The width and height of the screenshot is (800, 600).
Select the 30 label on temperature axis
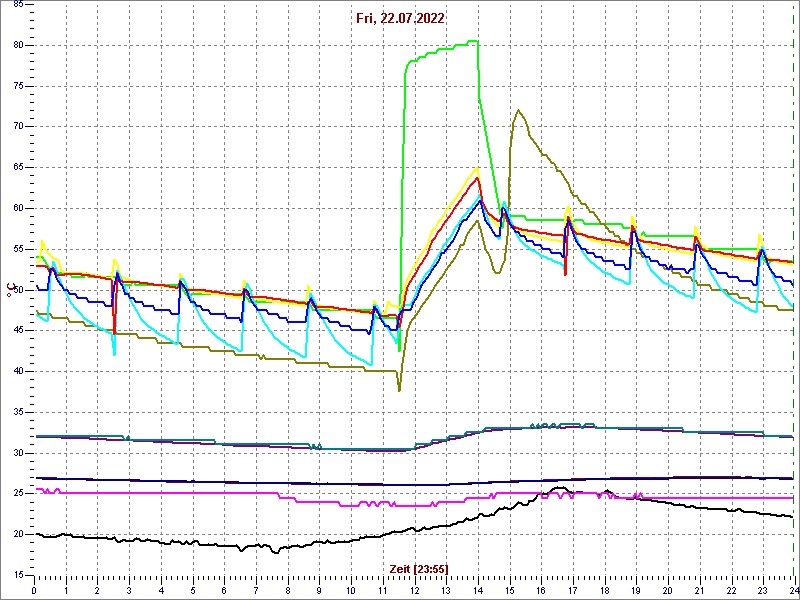[17, 453]
